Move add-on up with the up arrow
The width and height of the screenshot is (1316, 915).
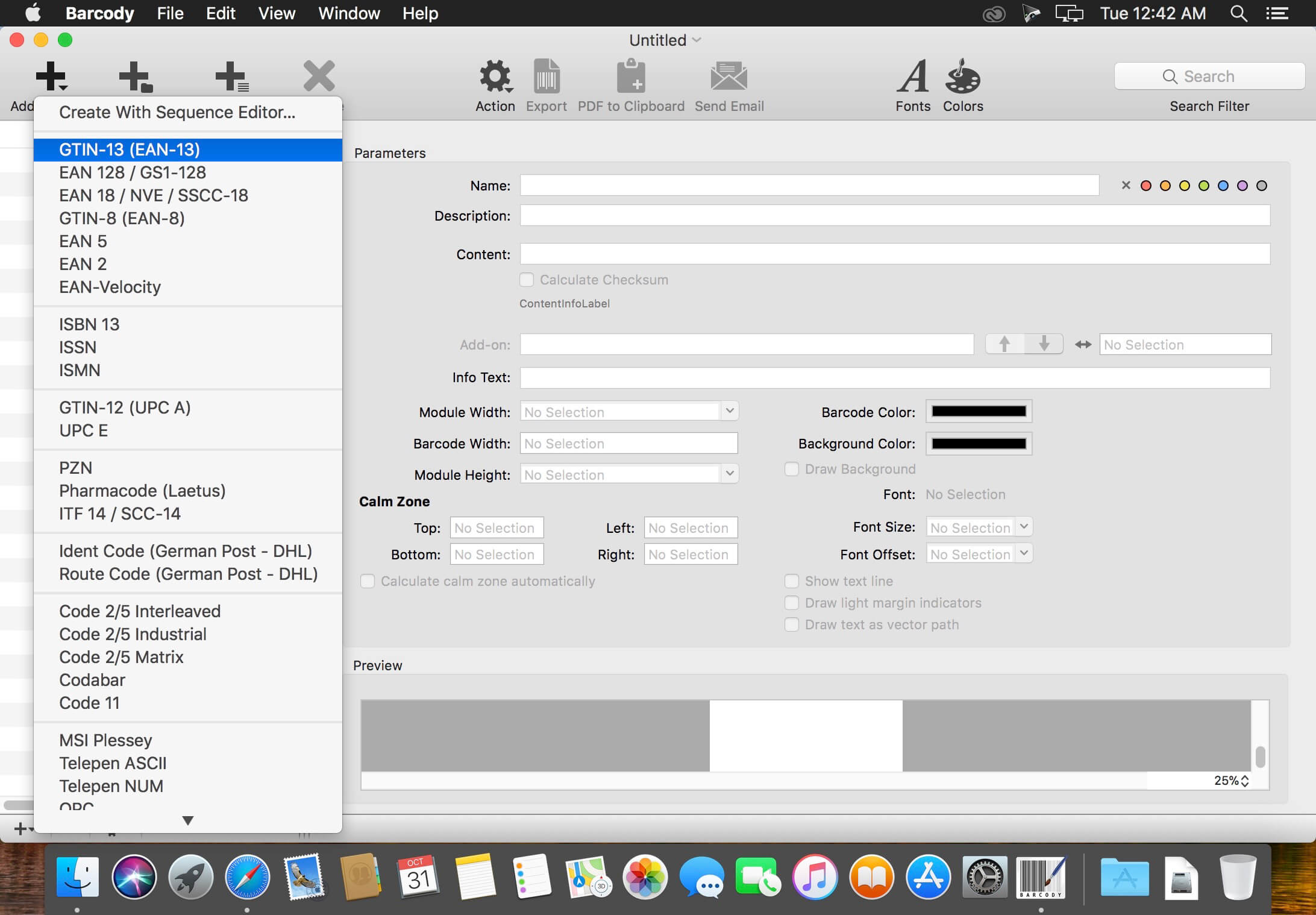pyautogui.click(x=1004, y=344)
